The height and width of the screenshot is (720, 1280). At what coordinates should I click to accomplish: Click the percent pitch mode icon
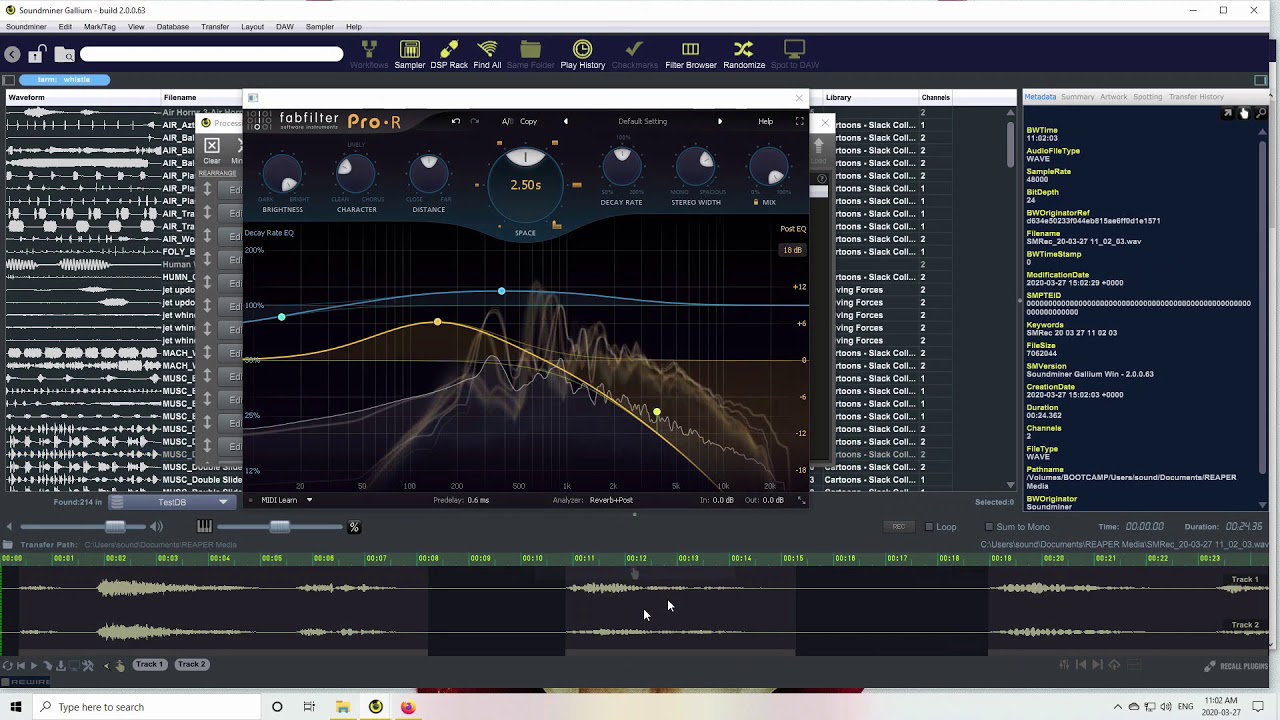pos(353,527)
